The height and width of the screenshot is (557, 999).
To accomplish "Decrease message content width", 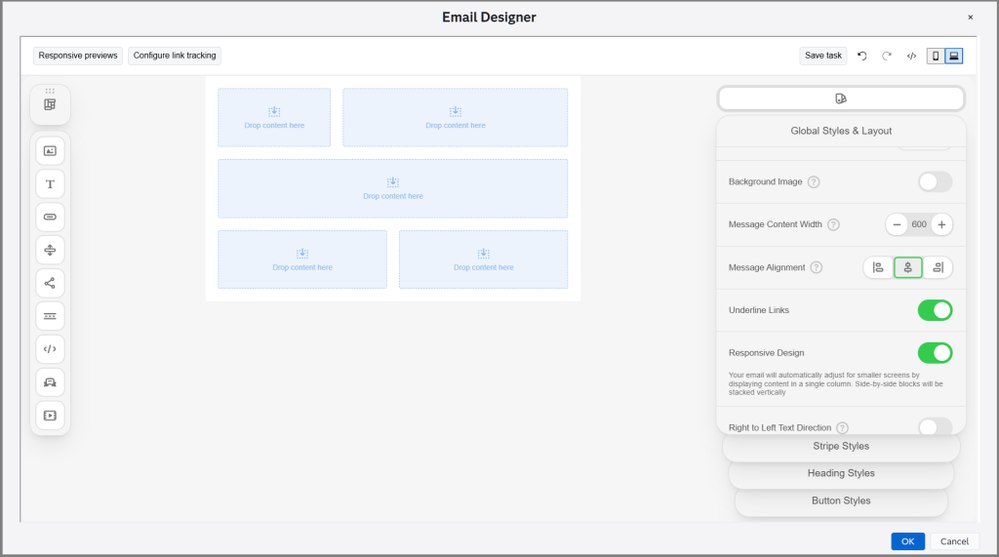I will tap(896, 224).
